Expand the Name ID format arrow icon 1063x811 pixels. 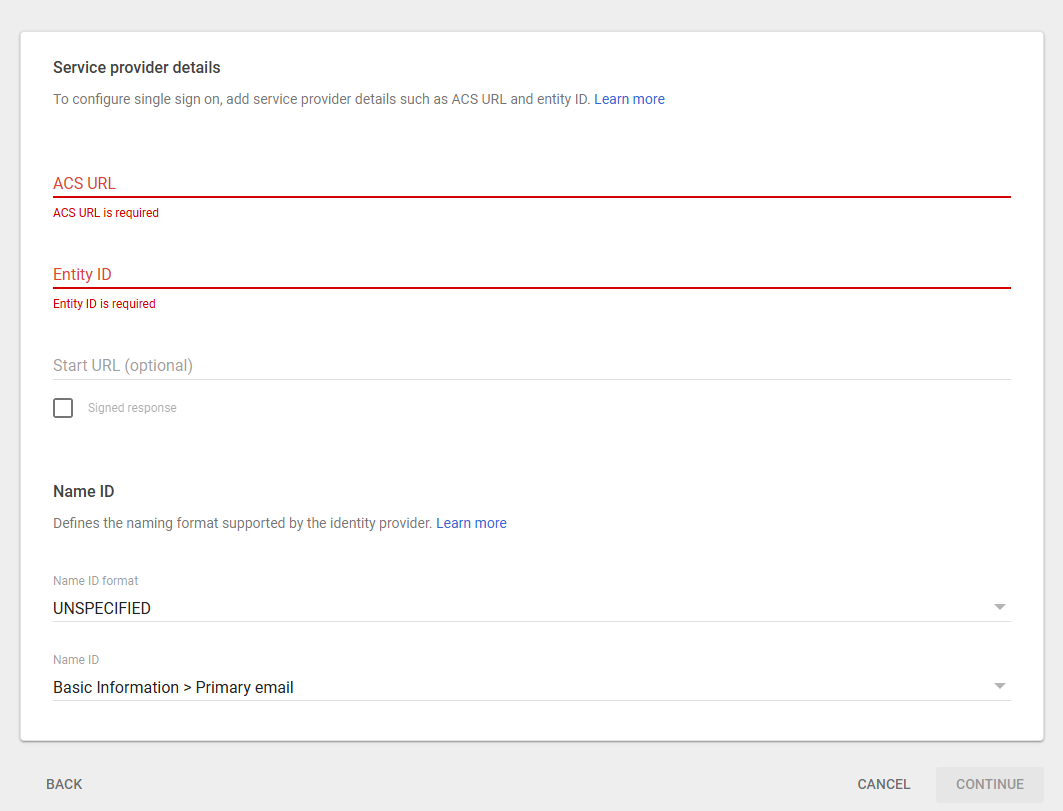pos(999,607)
